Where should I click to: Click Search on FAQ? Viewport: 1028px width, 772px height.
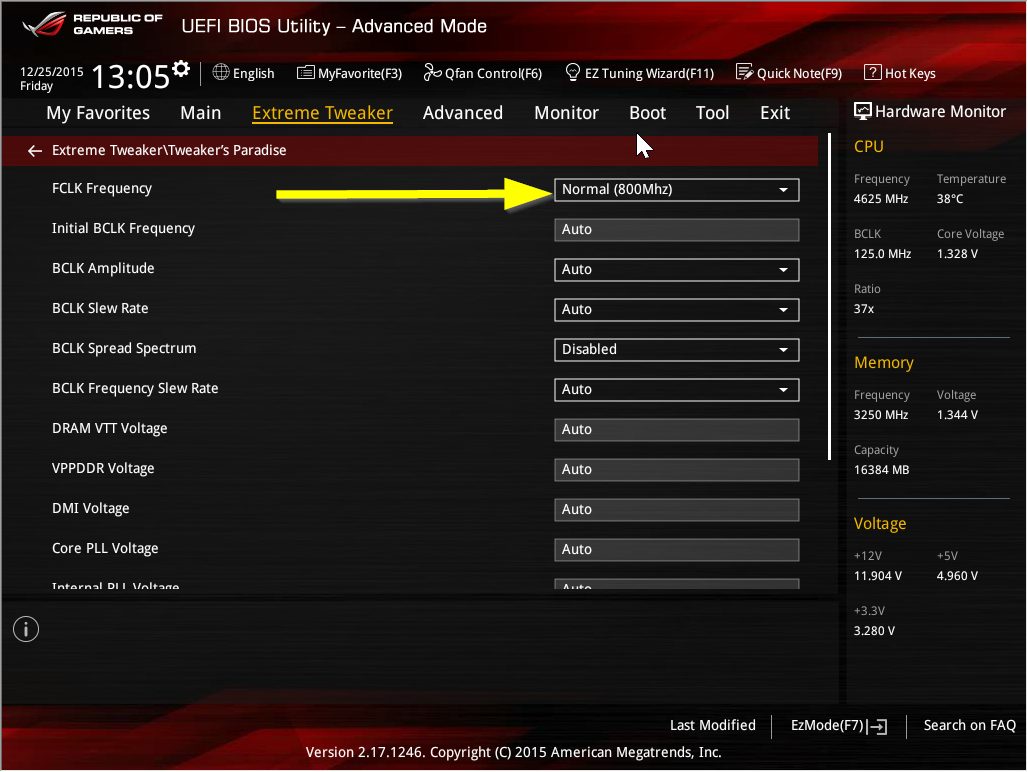coord(968,726)
